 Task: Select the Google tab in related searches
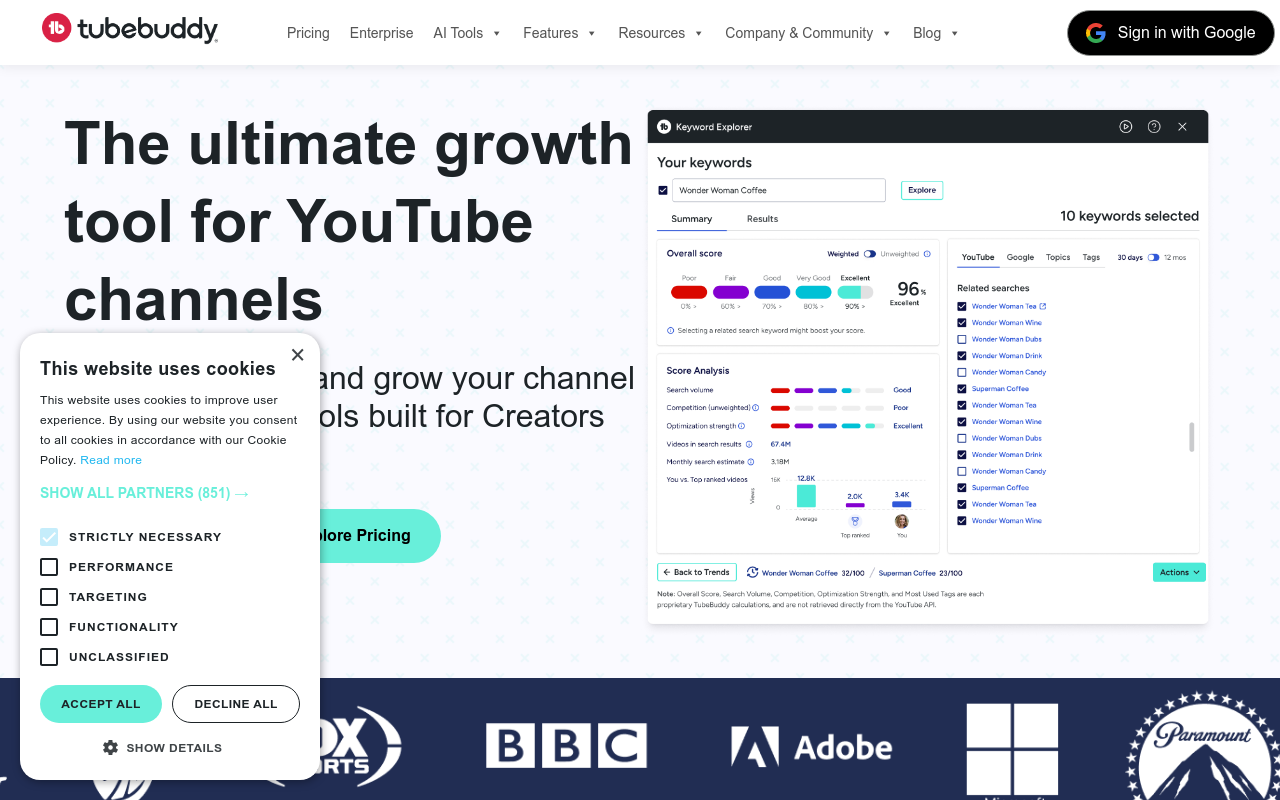click(x=1020, y=257)
